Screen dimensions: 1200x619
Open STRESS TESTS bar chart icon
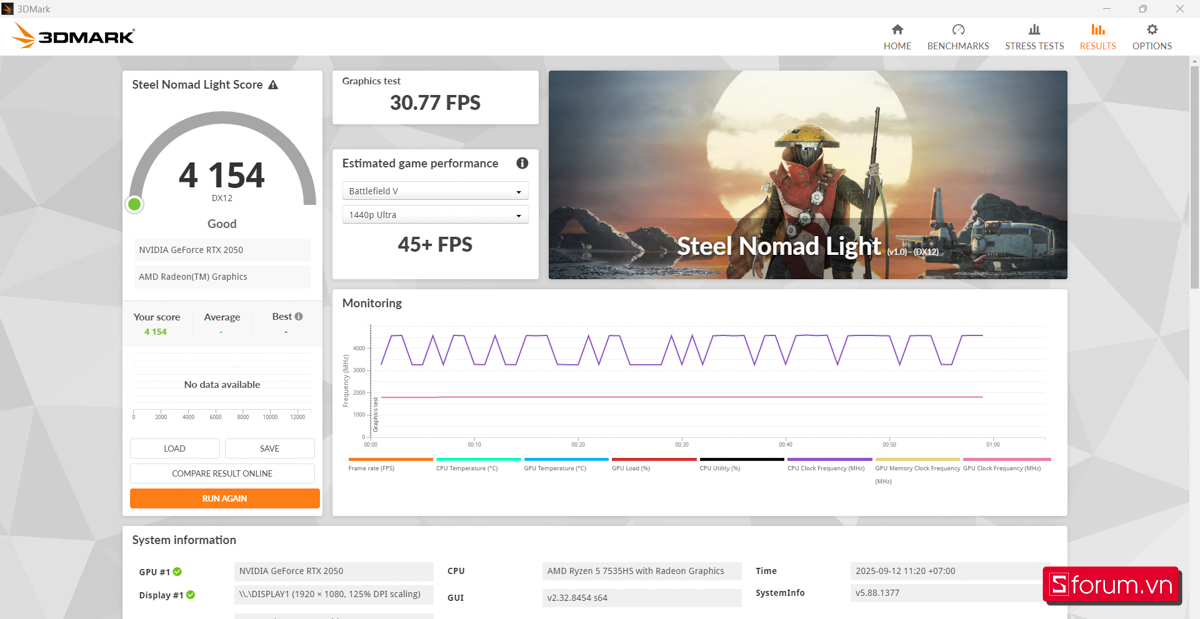[1034, 30]
